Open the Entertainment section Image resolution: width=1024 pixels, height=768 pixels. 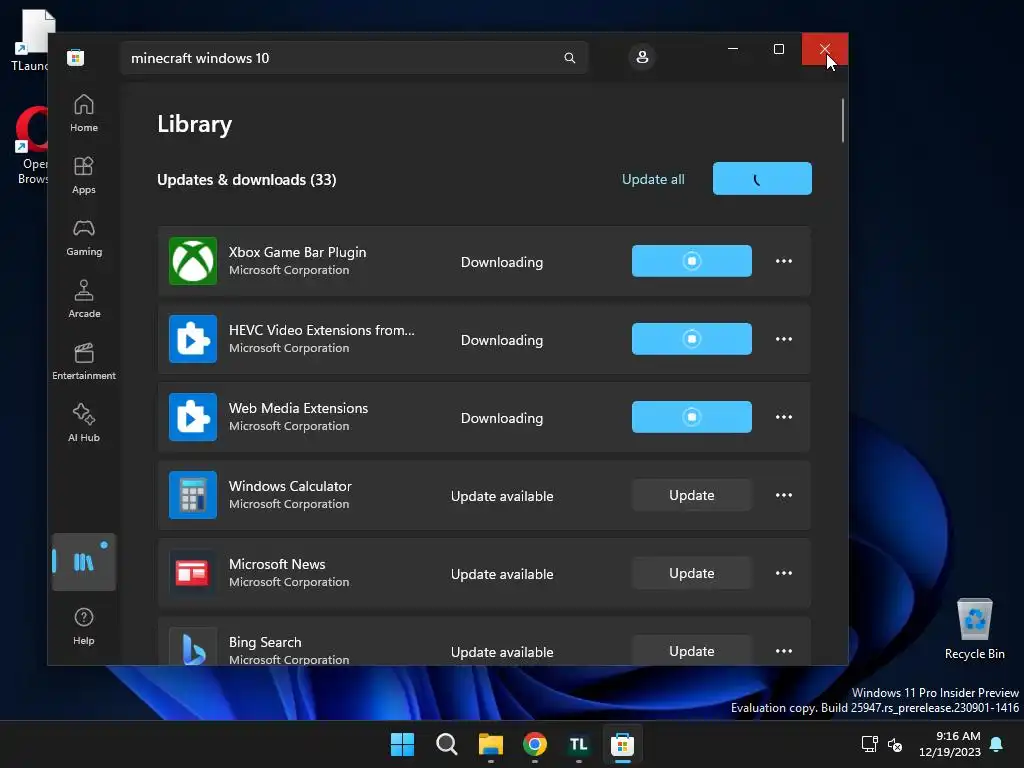click(x=84, y=361)
